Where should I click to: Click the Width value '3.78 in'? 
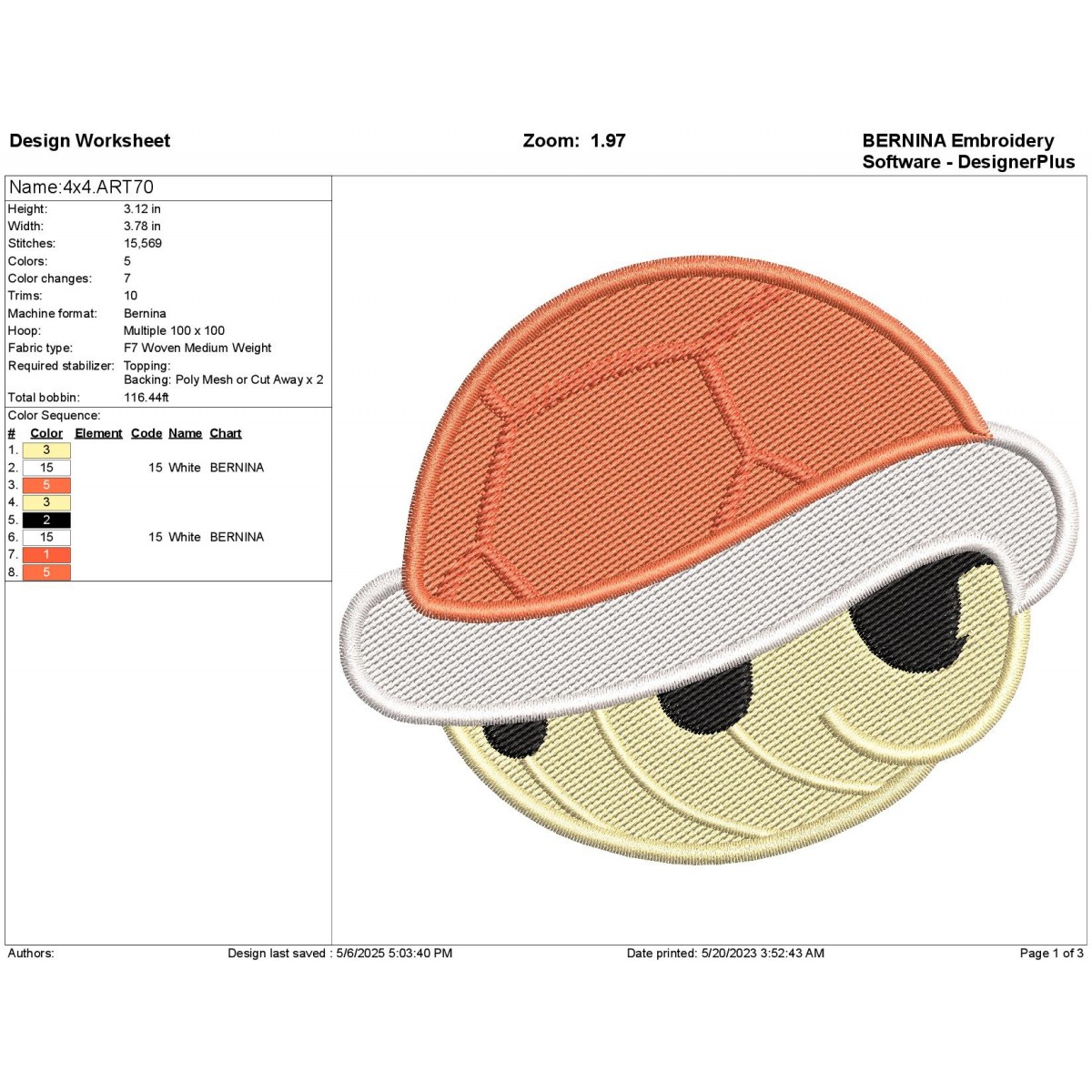(x=142, y=227)
